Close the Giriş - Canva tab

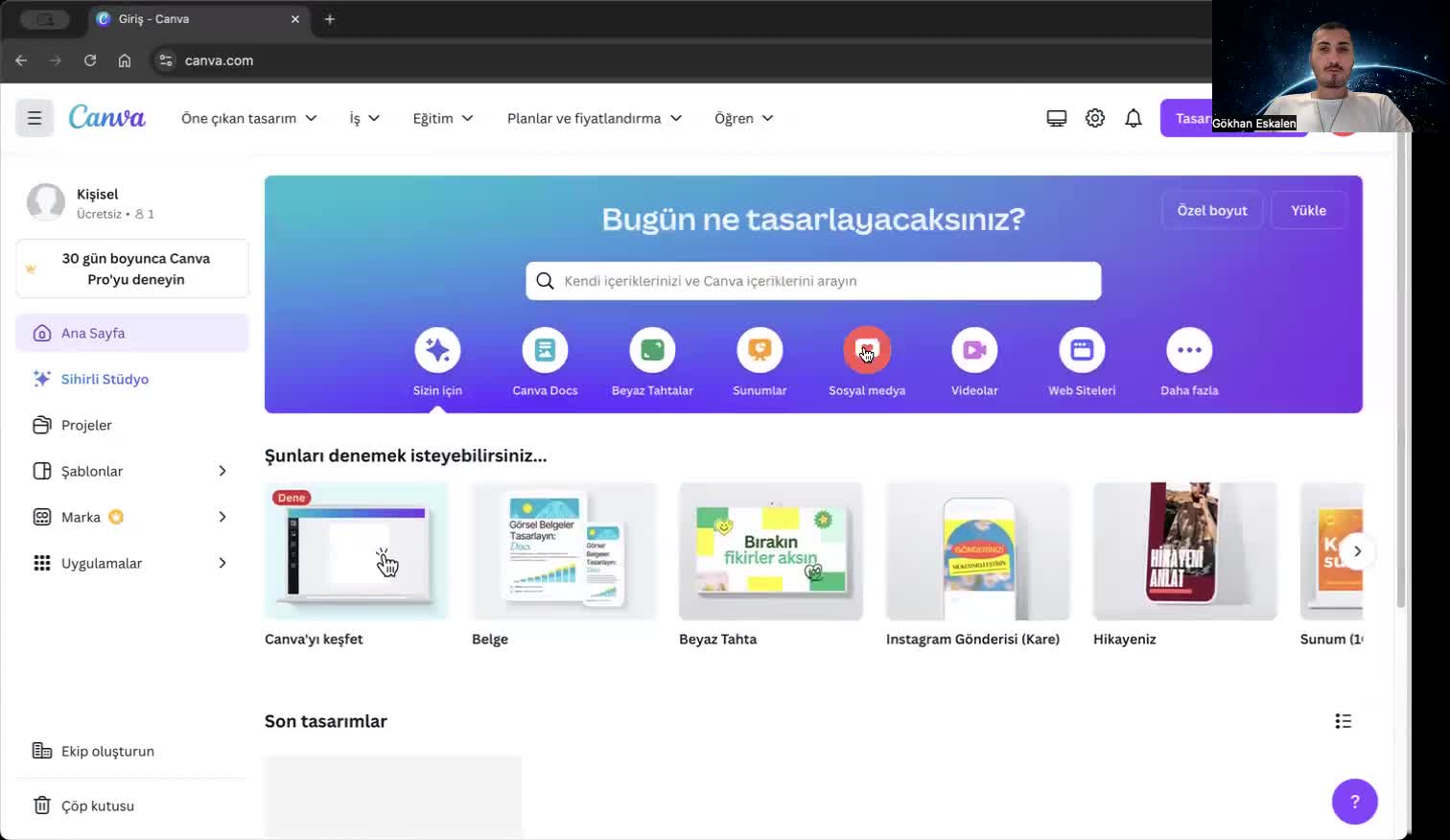pos(295,19)
